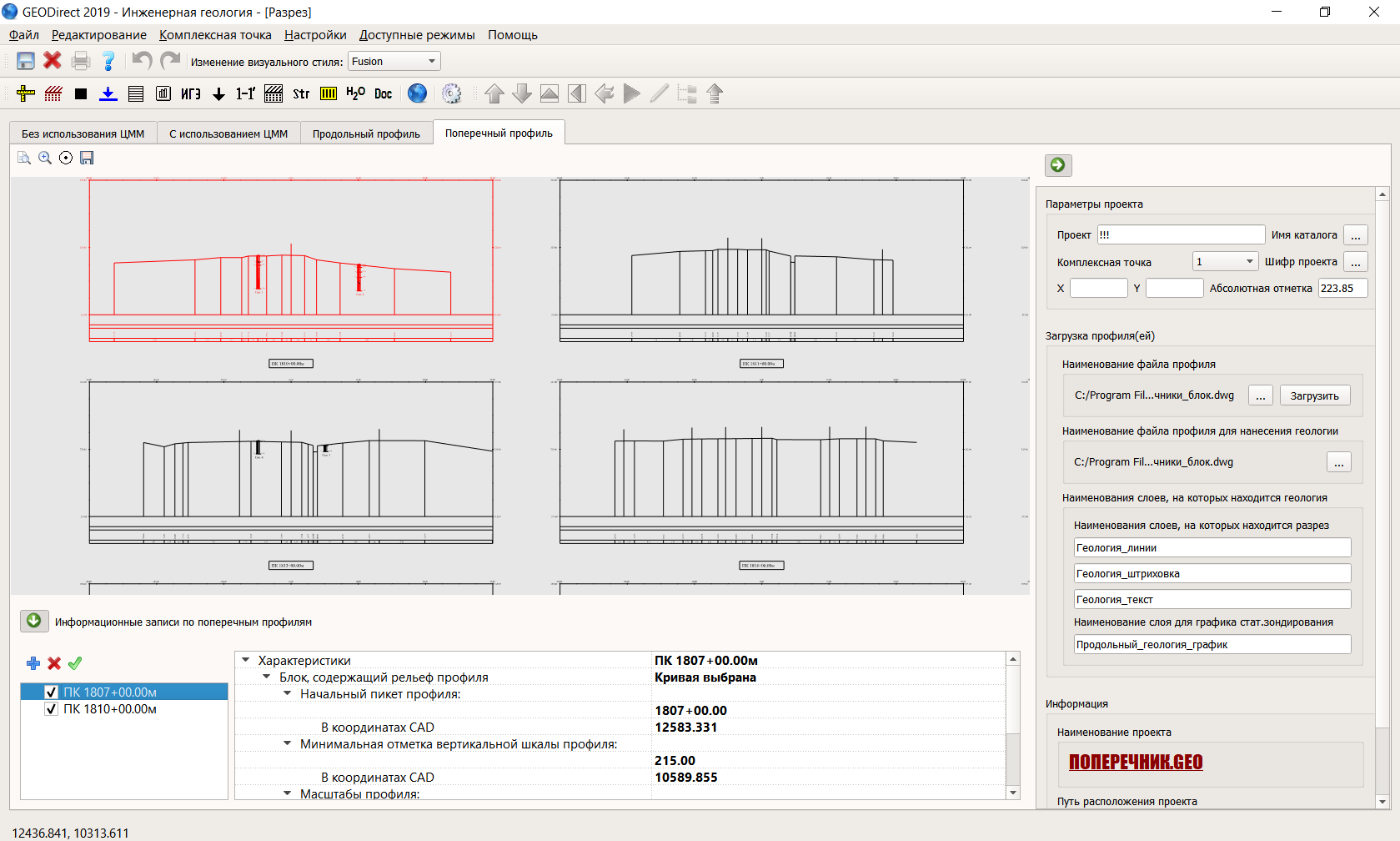Click the zoom magnifier icon above drawing
This screenshot has height=841, width=1400.
click(x=45, y=158)
